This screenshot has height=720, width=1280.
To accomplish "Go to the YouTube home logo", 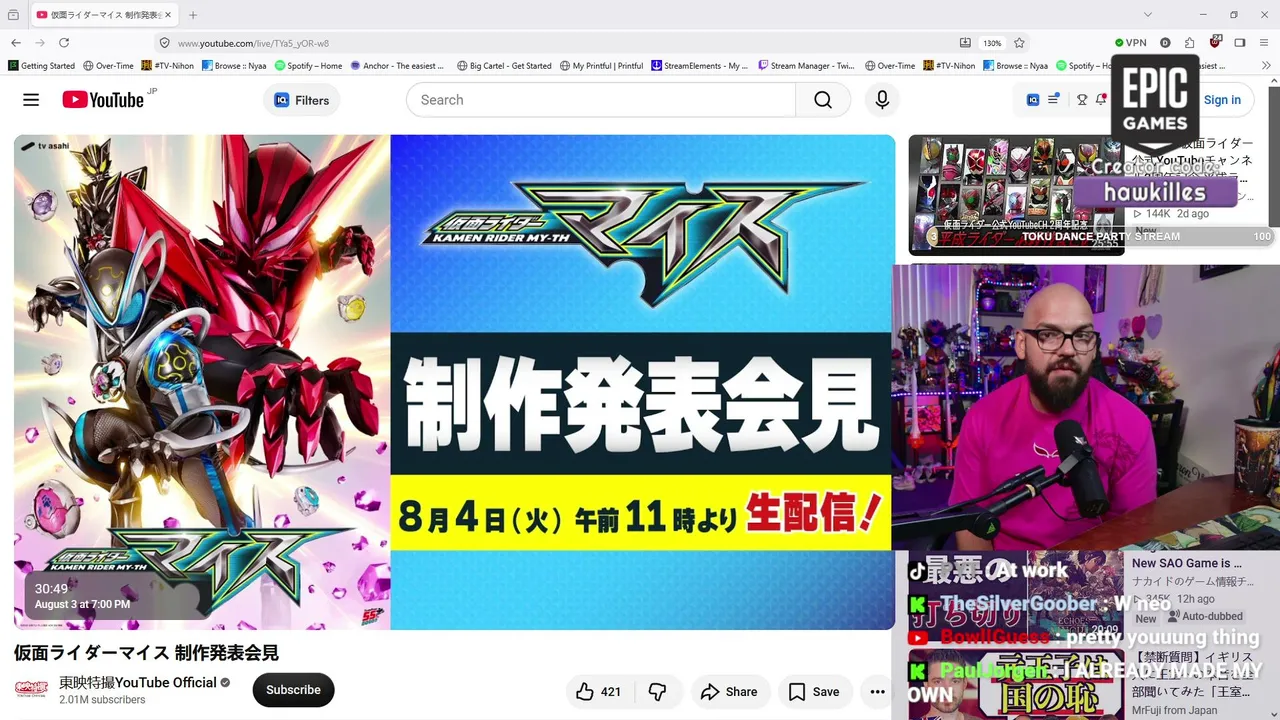I will click(x=103, y=100).
